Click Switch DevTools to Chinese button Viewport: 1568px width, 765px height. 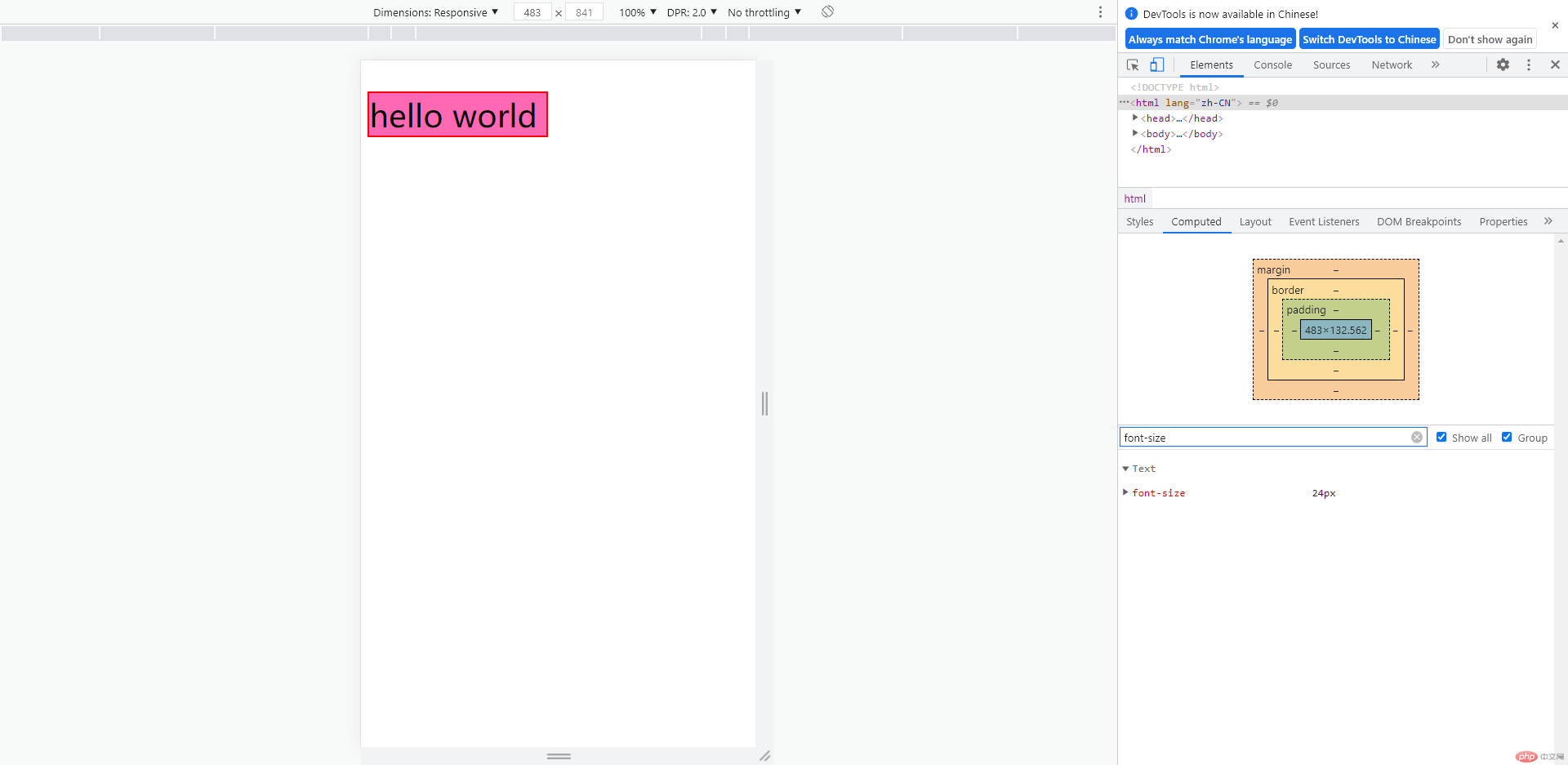(1369, 39)
